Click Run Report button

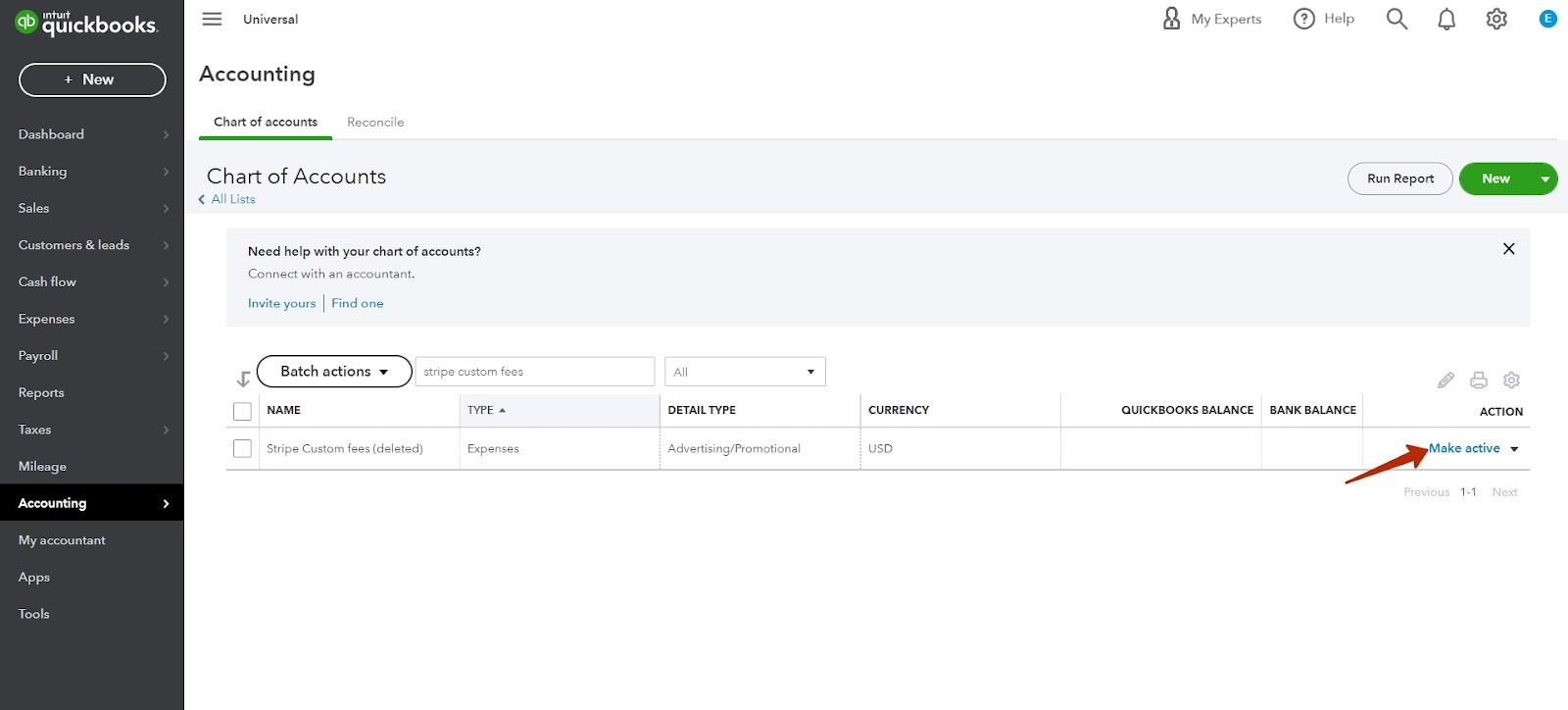[x=1400, y=178]
